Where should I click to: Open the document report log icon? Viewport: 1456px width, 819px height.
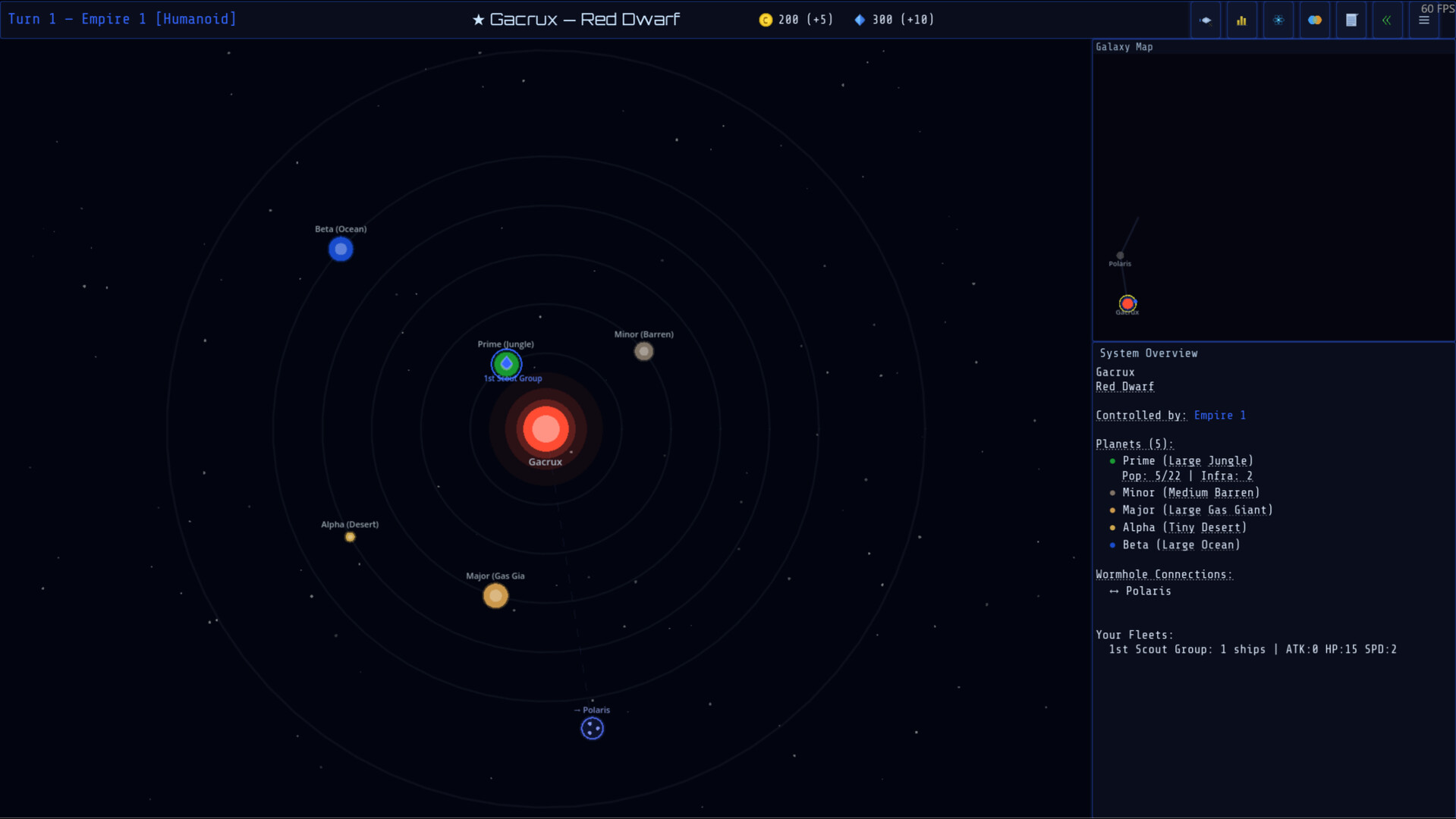point(1351,20)
